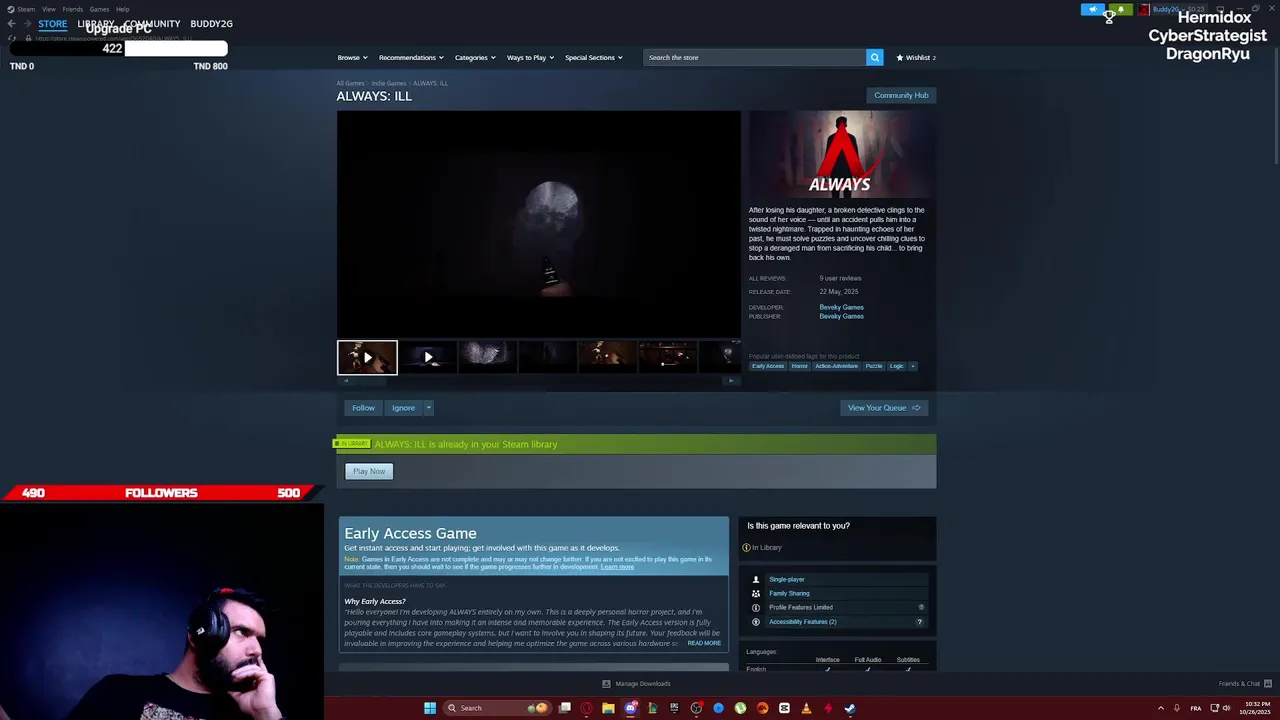This screenshot has height=720, width=1280.
Task: Click help question mark beside Profile Features Limited
Action: pyautogui.click(x=921, y=607)
